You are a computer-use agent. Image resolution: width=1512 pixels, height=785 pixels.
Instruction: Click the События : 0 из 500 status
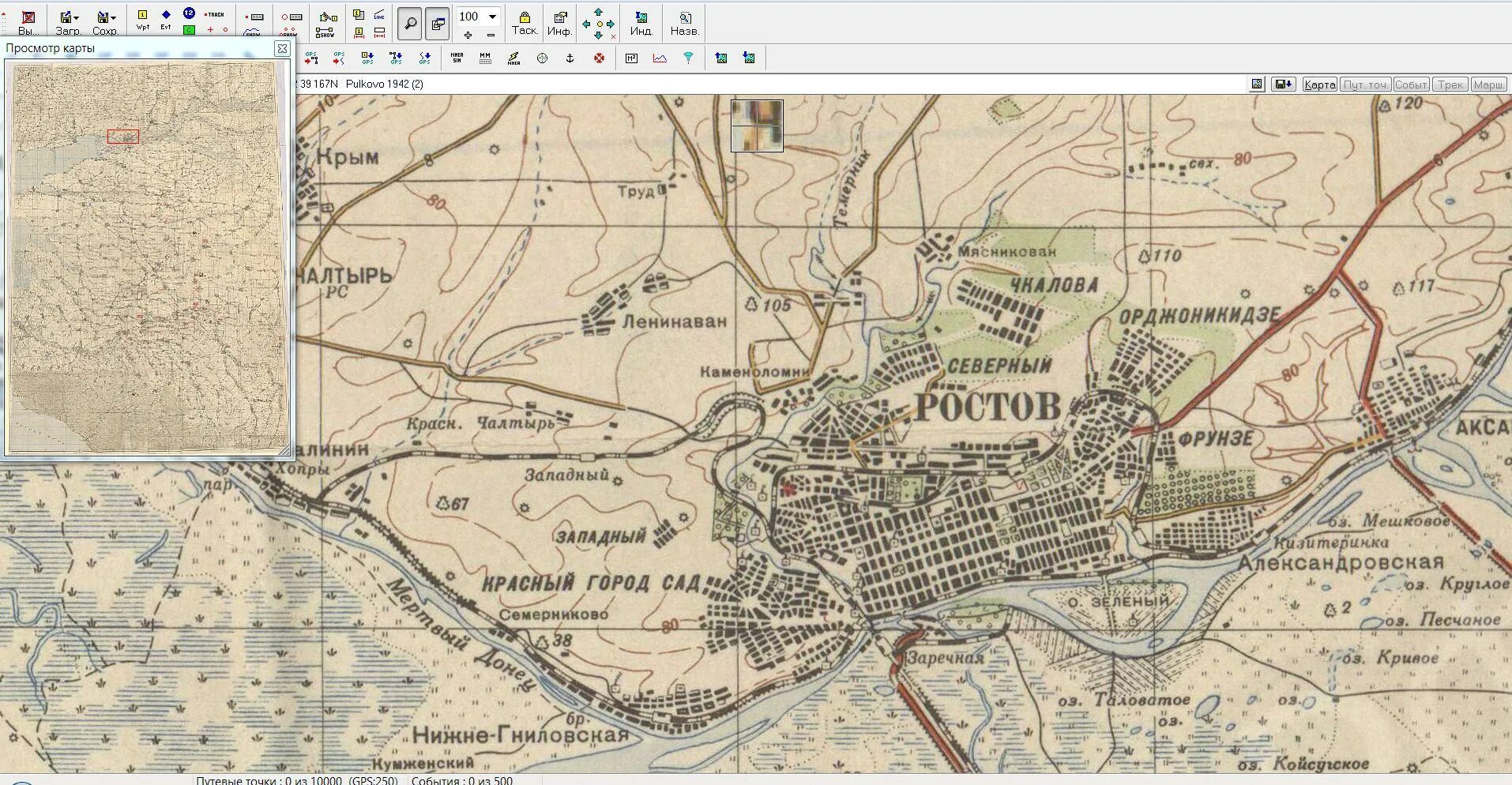[462, 780]
